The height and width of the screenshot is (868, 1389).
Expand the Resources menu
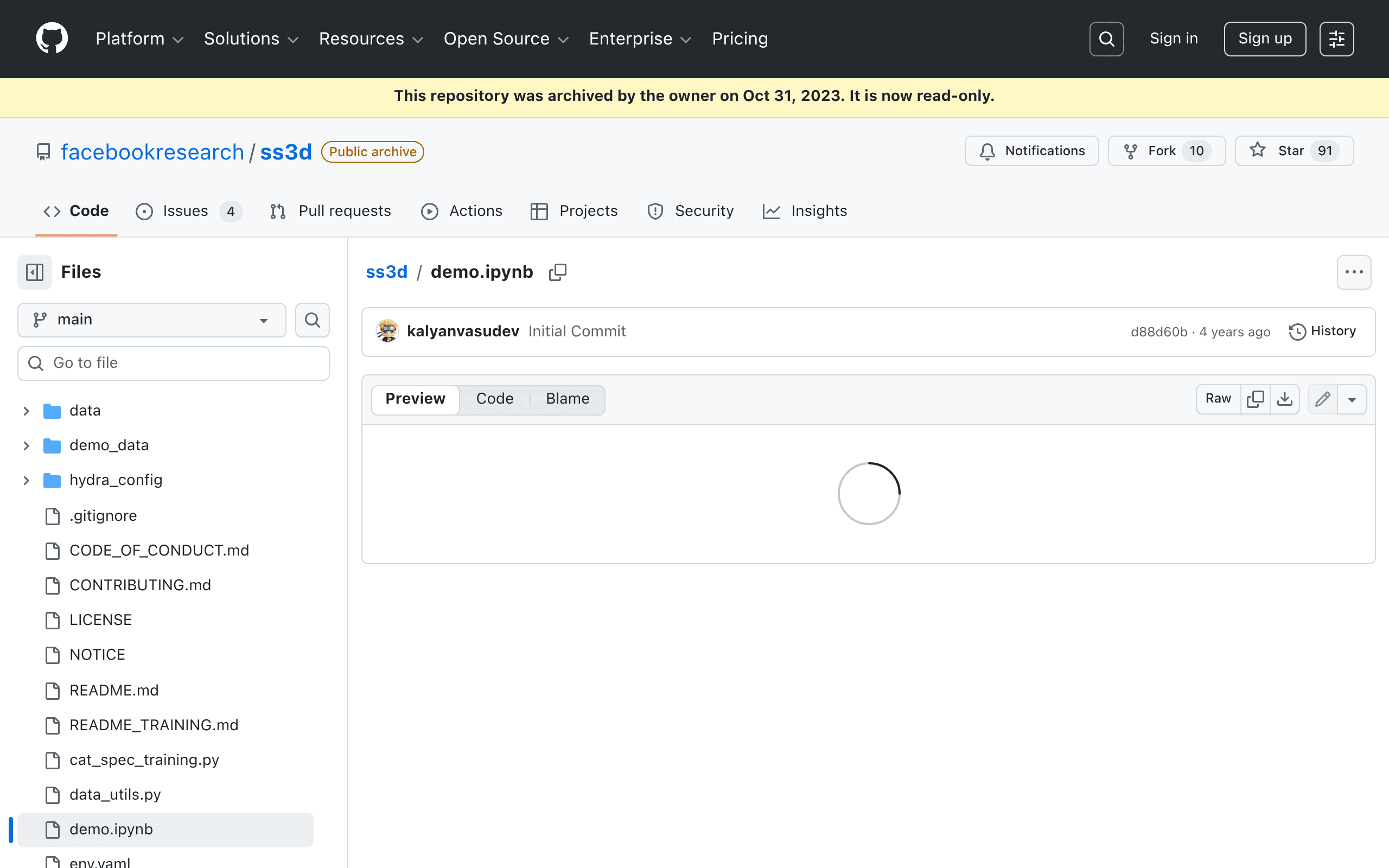371,39
